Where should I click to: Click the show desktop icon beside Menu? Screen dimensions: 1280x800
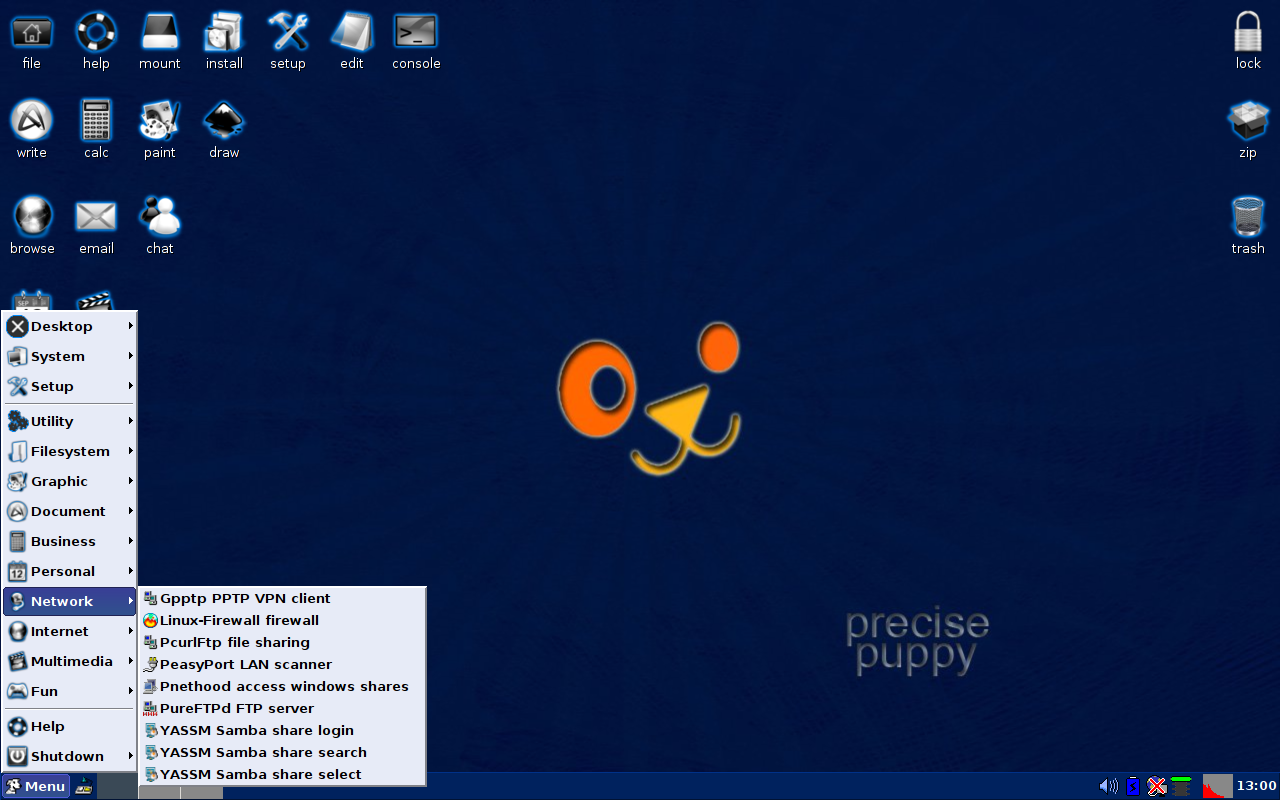[x=85, y=786]
